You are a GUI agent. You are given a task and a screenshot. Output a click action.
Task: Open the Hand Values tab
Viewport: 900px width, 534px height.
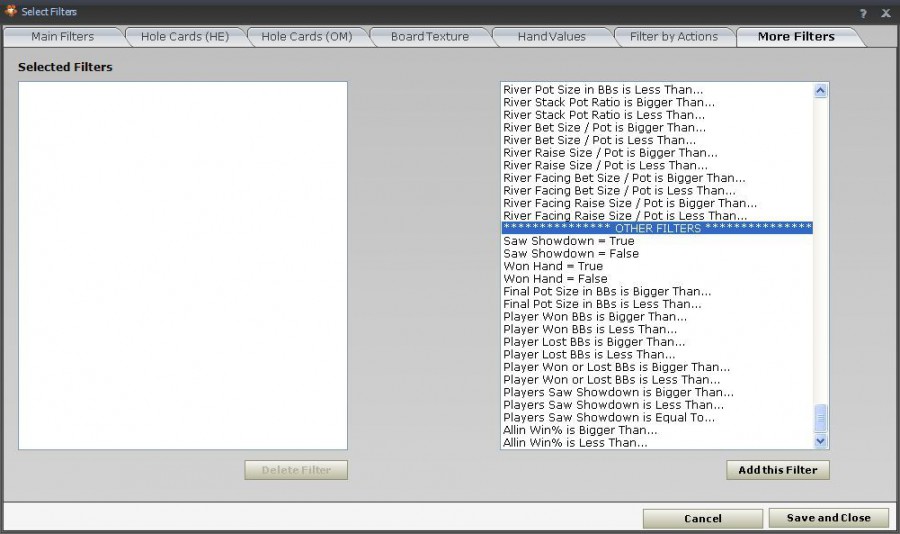pyautogui.click(x=551, y=37)
